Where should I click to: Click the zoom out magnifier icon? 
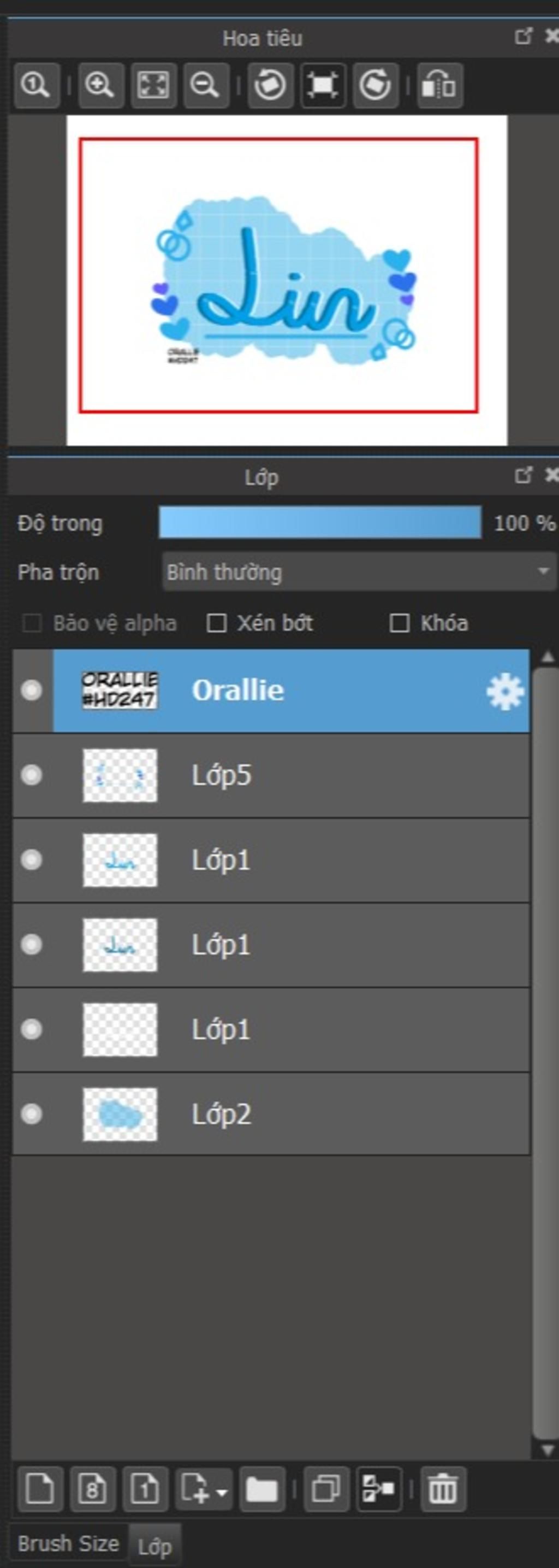point(205,85)
